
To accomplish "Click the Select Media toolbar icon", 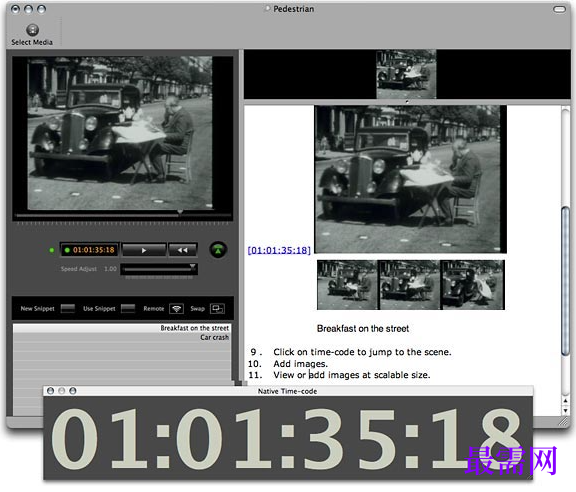I will tap(32, 30).
